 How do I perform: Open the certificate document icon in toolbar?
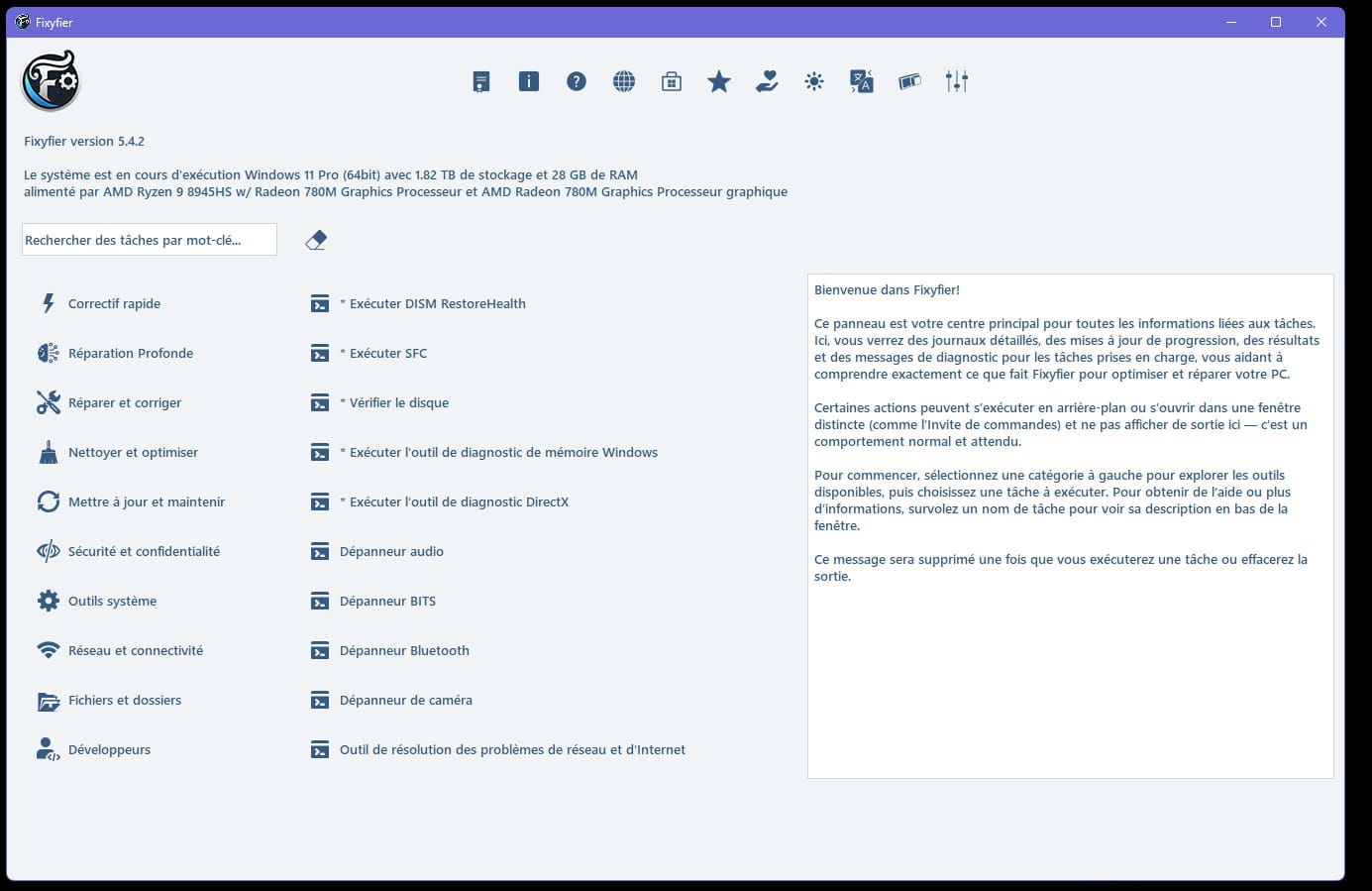[481, 81]
